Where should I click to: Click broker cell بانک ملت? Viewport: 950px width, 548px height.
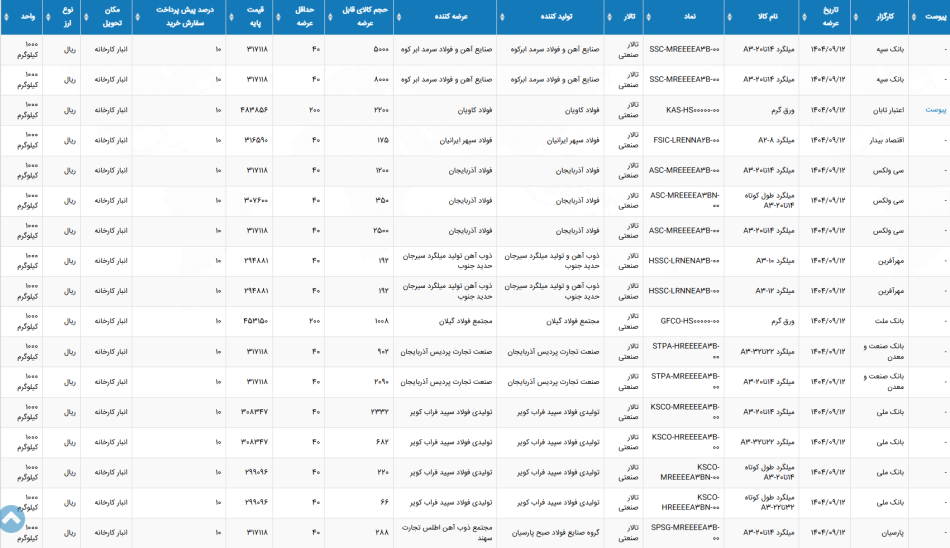880,321
